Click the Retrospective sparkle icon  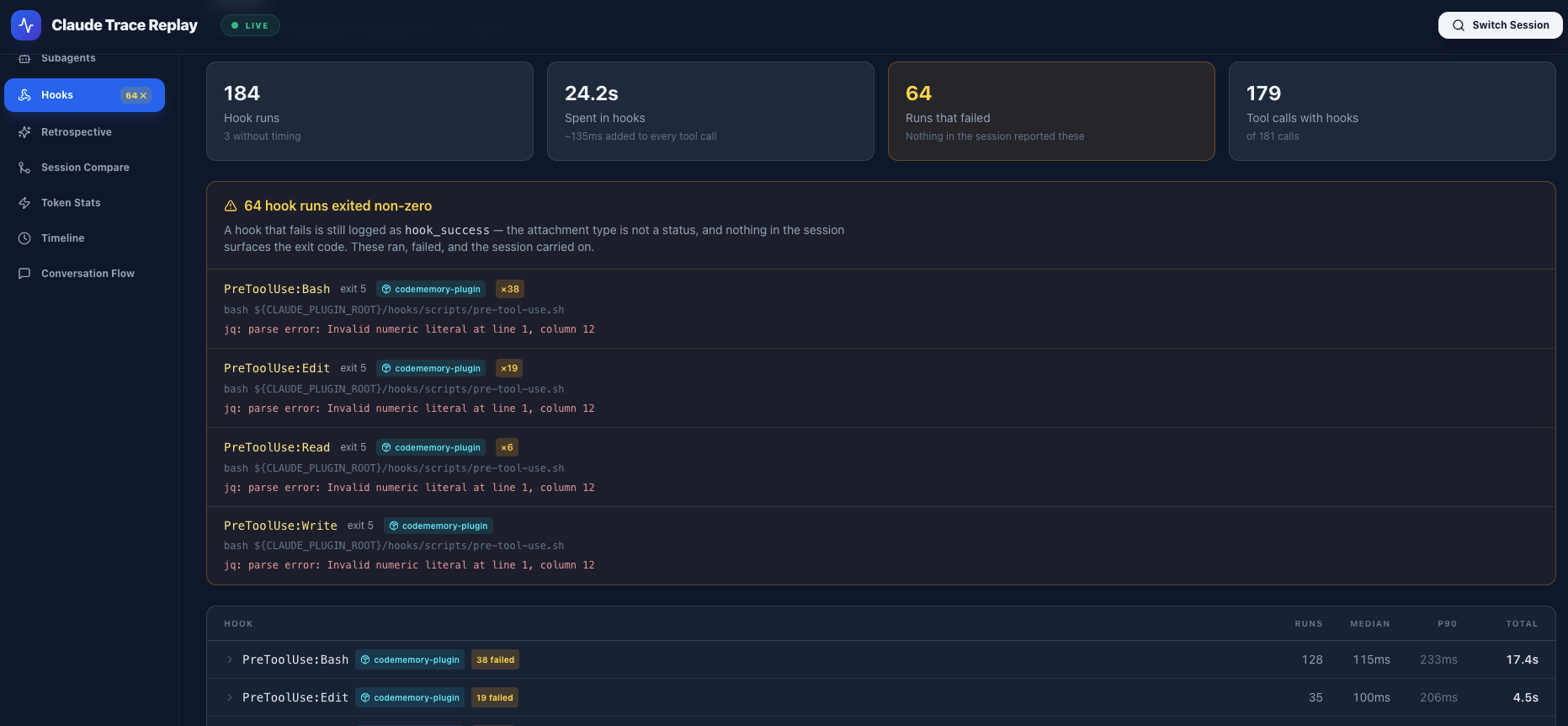[24, 132]
